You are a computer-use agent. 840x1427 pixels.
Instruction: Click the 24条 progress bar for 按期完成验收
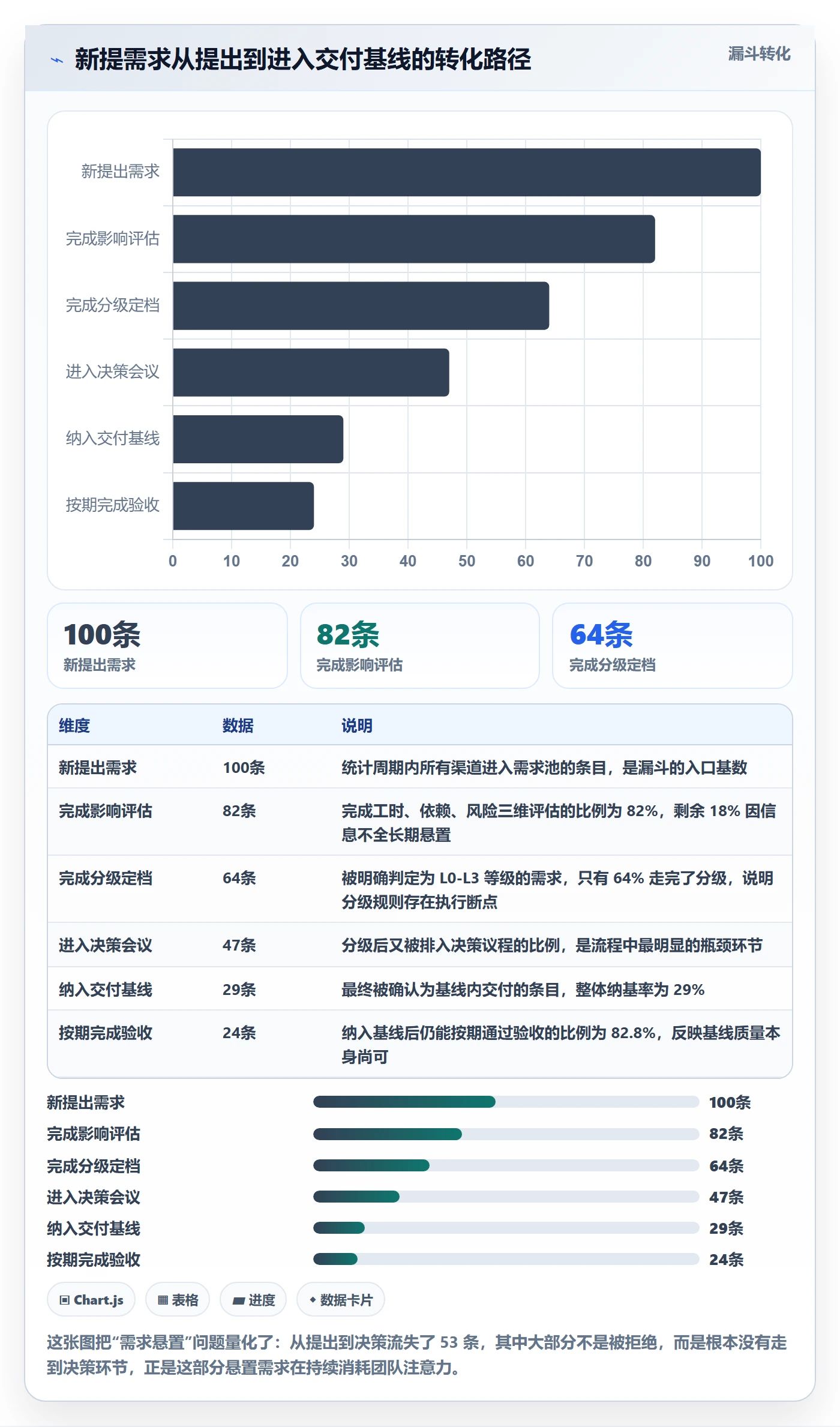coord(506,1259)
